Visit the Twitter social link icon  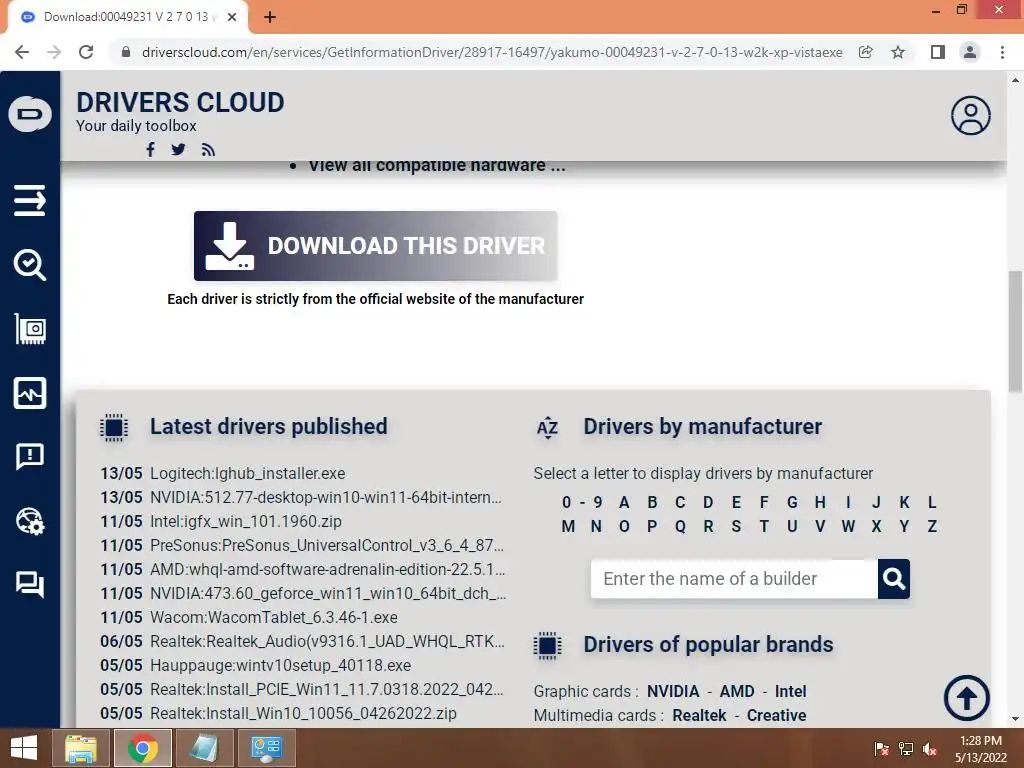(178, 150)
